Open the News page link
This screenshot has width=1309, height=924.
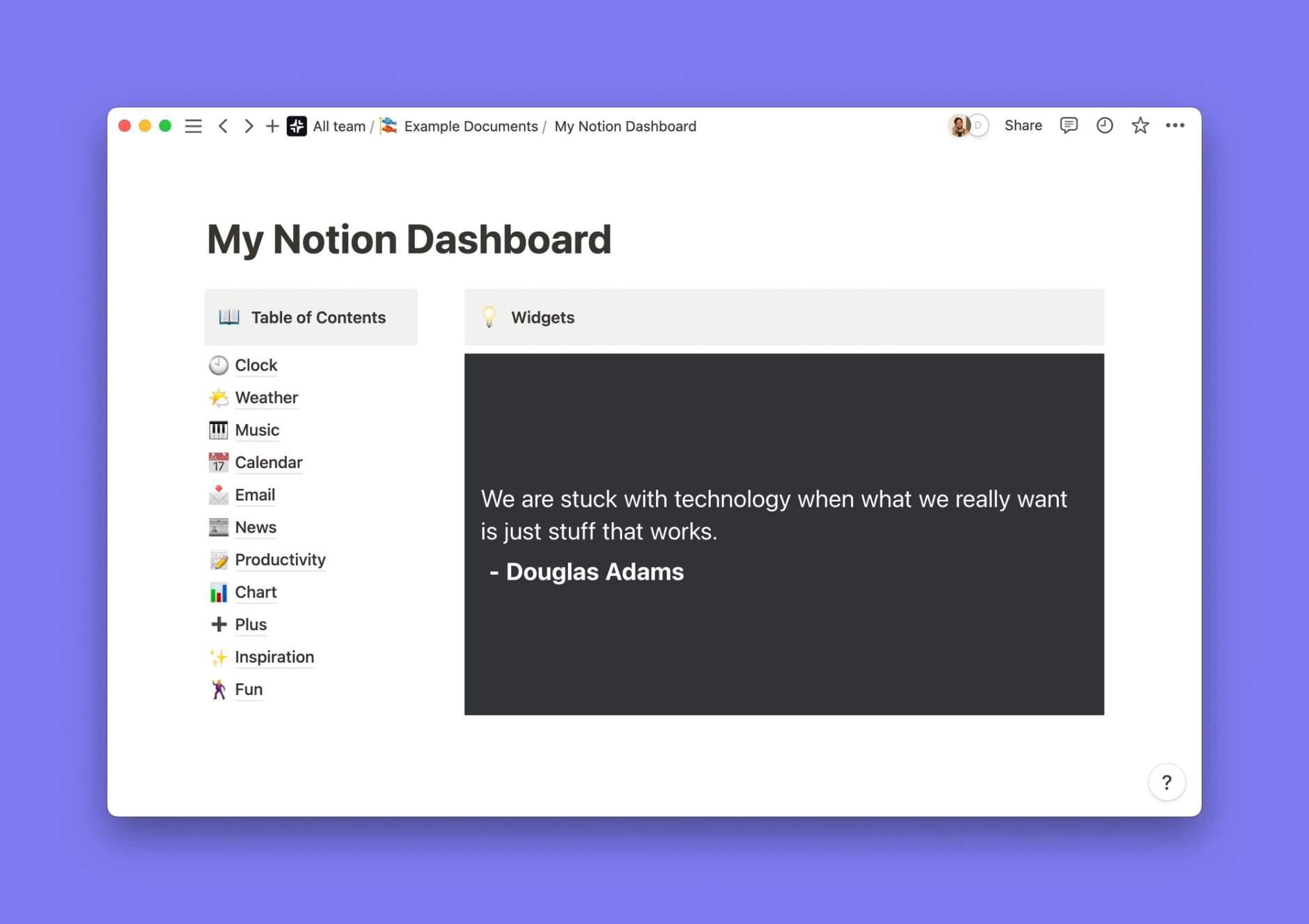pos(256,527)
